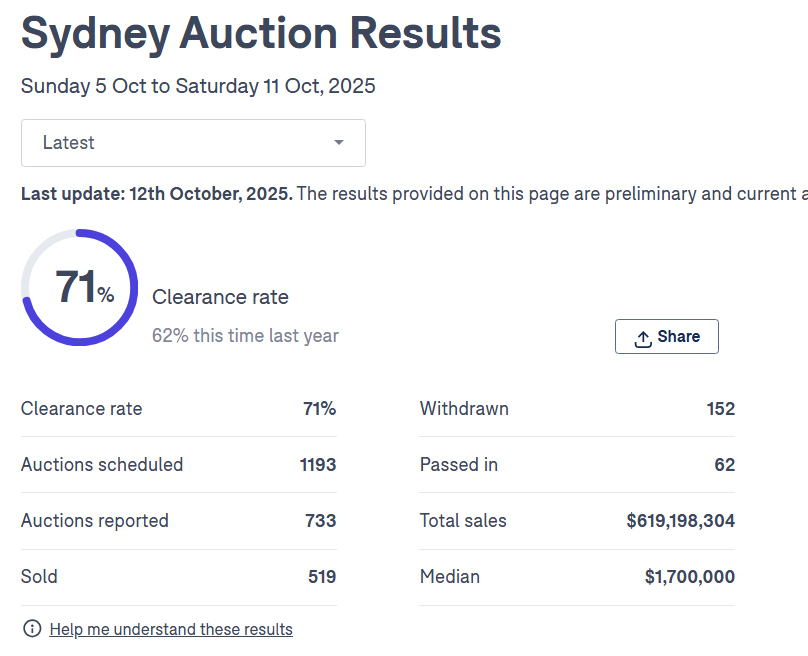
Task: Select the '62% this time last year' text
Action: 245,336
